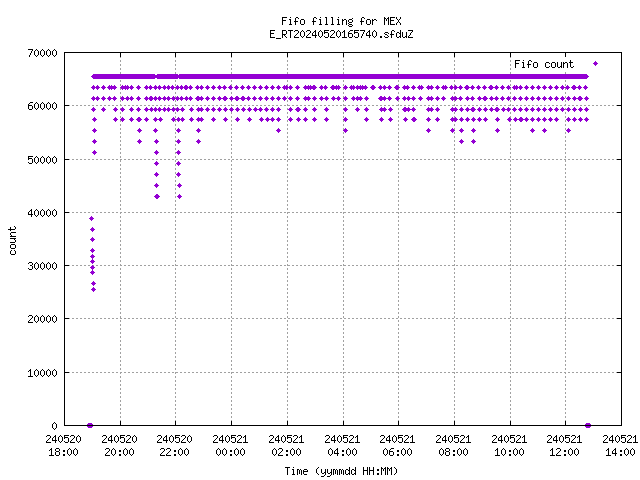
Task: Click the '240521 08:00' x-axis tick label
Action: click(x=453, y=446)
